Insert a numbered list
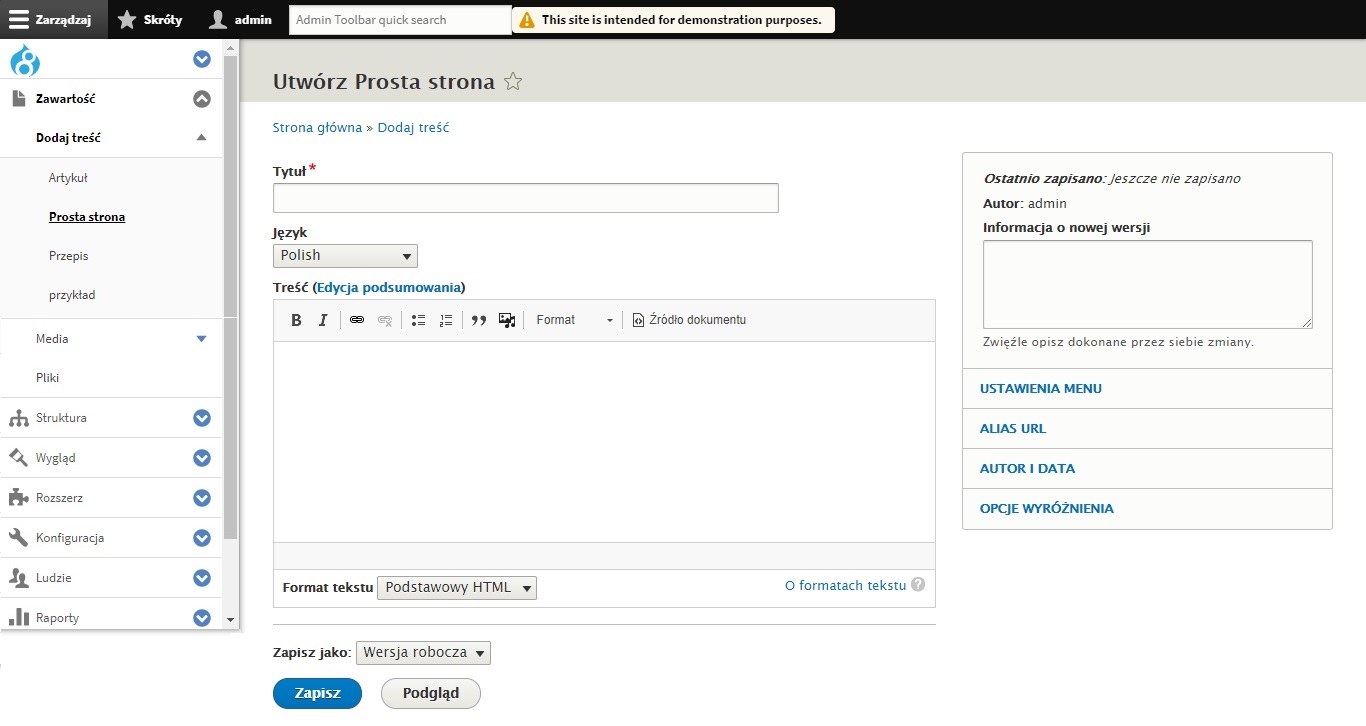This screenshot has width=1366, height=726. click(446, 320)
